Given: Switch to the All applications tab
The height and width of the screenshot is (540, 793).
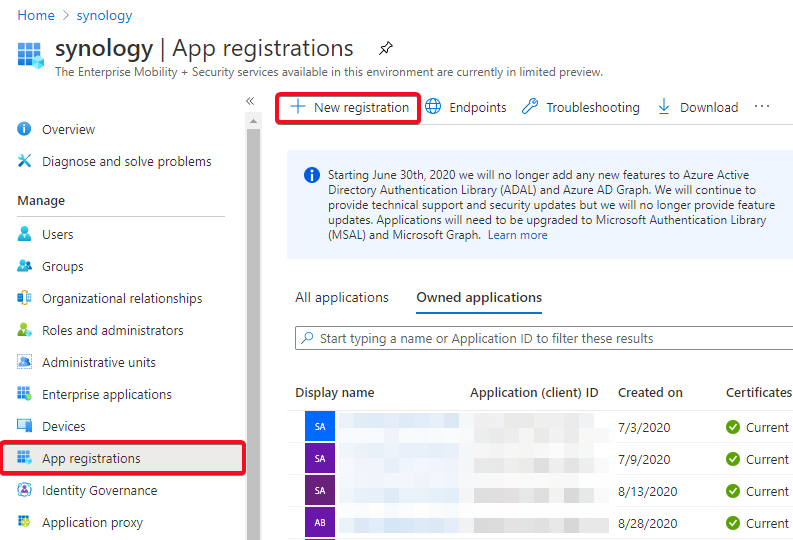Looking at the screenshot, I should [342, 297].
